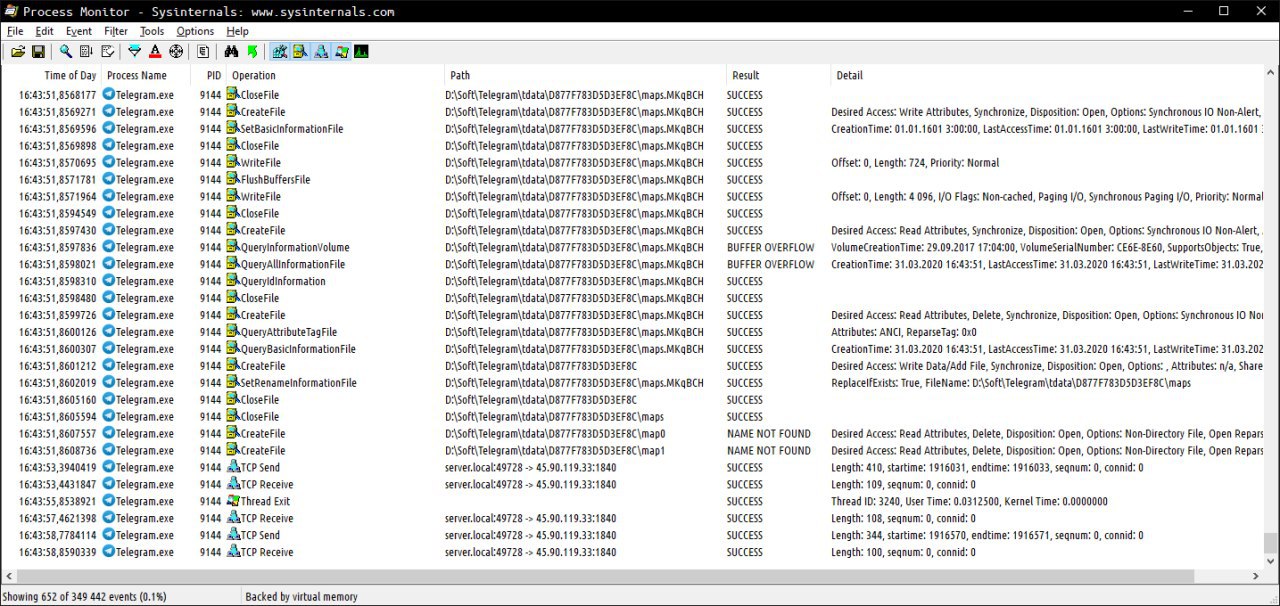Select the TCP Send icon at 16:43:53,3940419

(233, 467)
